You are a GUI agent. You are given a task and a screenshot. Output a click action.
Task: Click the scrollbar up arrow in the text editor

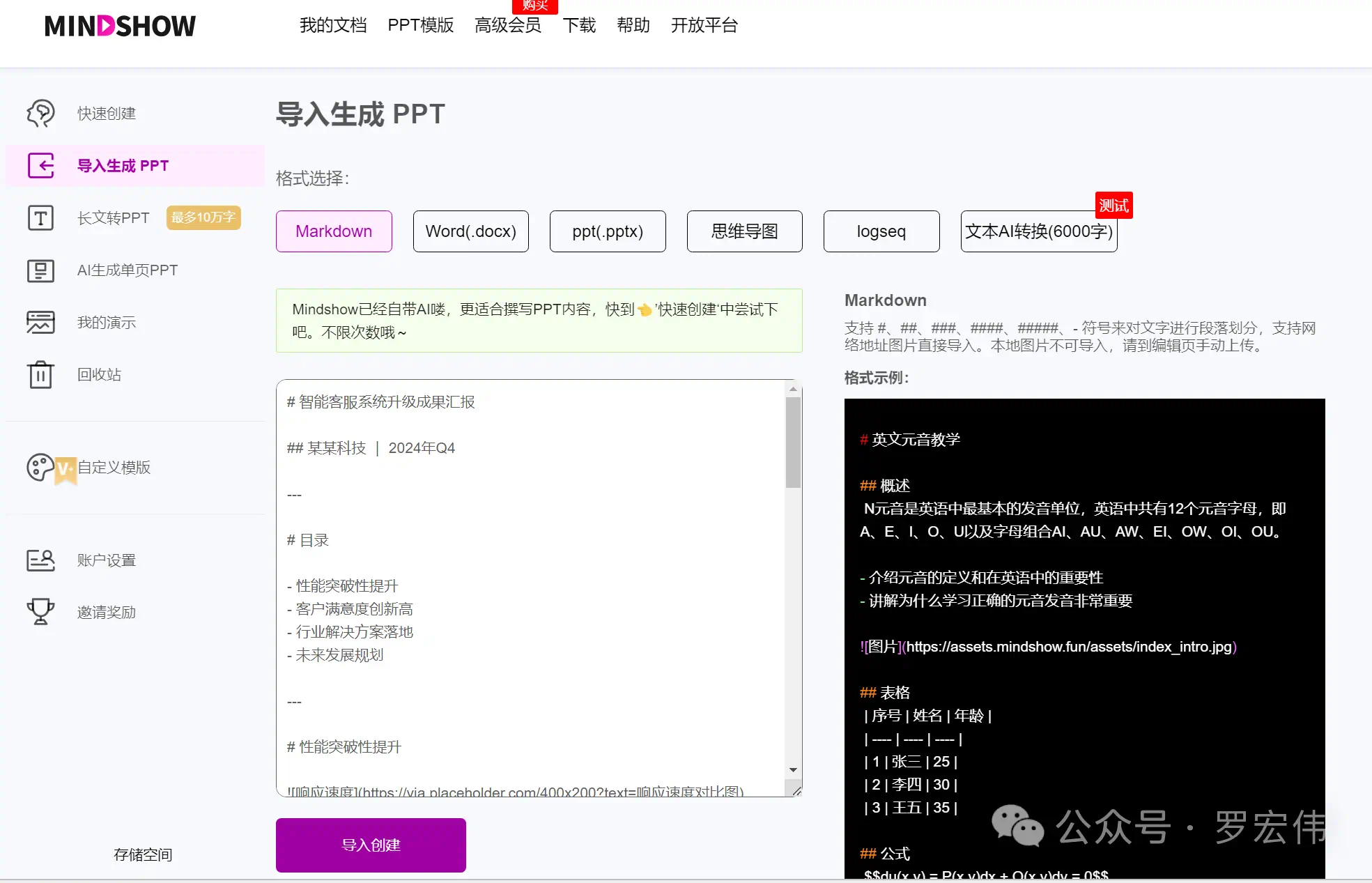[793, 388]
